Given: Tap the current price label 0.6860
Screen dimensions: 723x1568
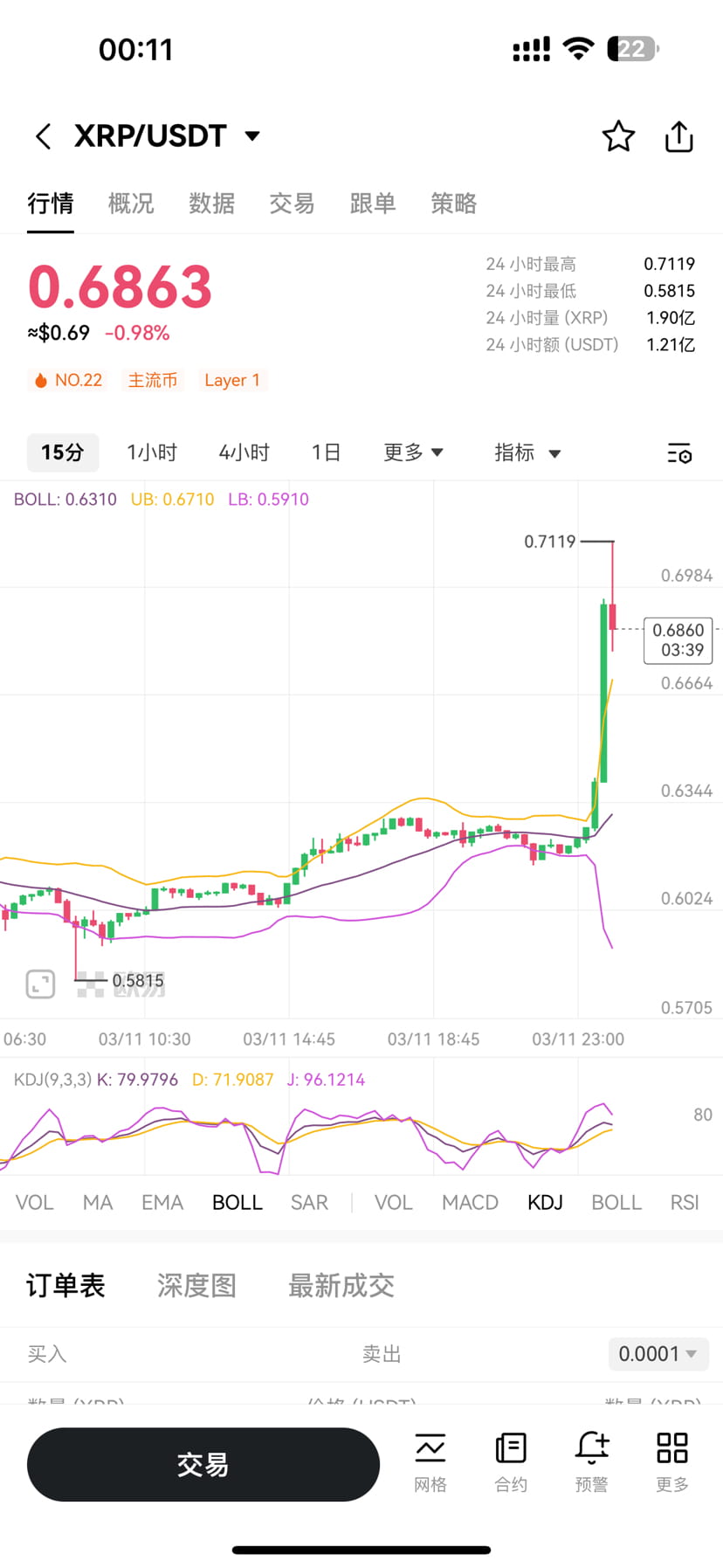Looking at the screenshot, I should pyautogui.click(x=678, y=640).
